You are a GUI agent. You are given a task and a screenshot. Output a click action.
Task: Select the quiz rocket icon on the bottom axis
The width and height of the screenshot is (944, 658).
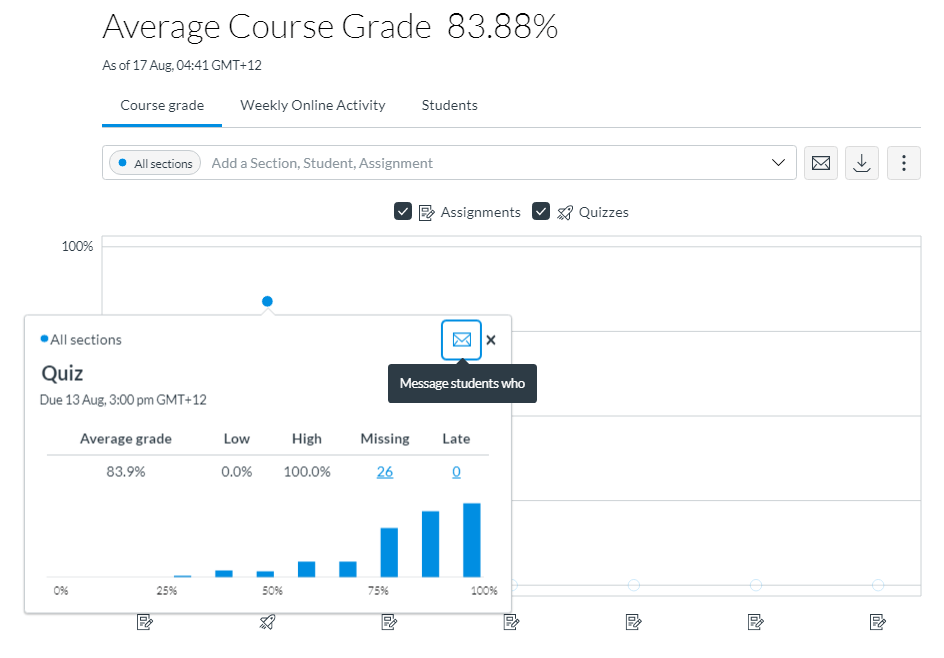(267, 621)
